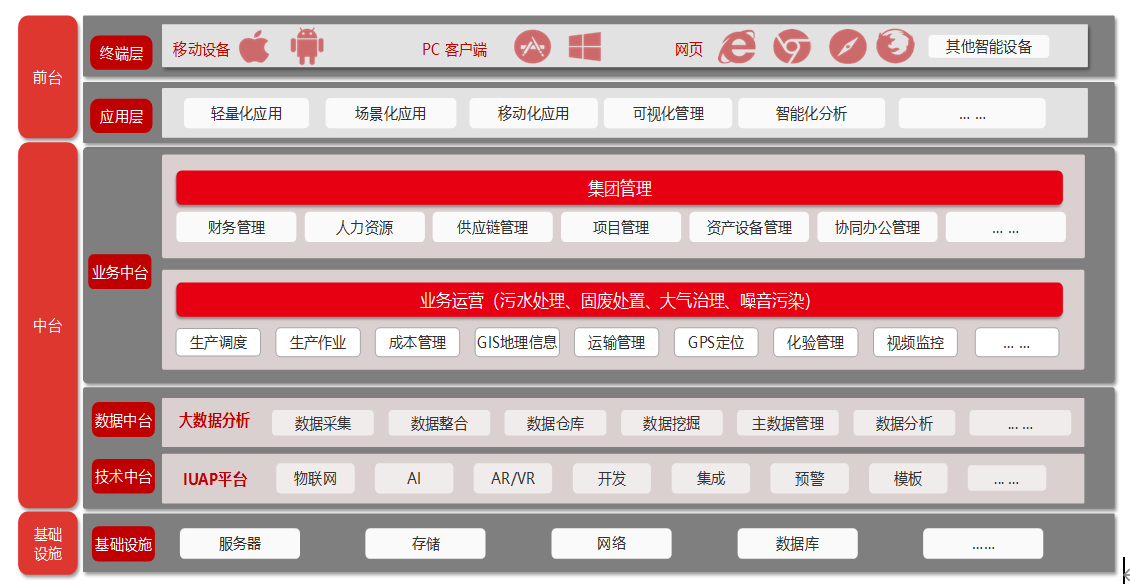Select the AR/VR box

point(513,479)
